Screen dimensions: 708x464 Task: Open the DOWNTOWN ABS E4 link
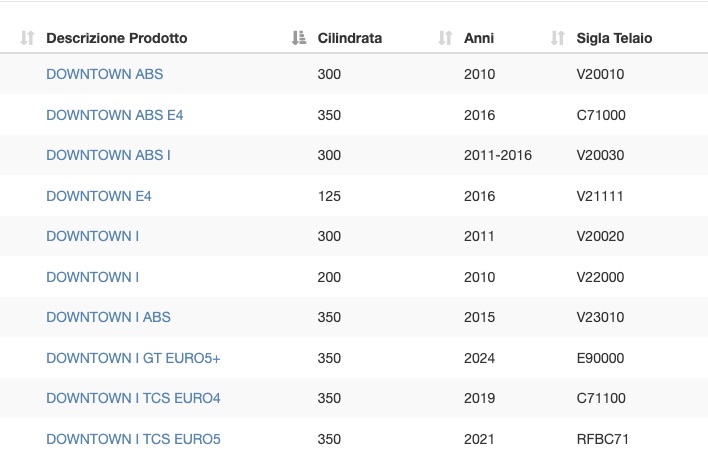[x=115, y=115]
